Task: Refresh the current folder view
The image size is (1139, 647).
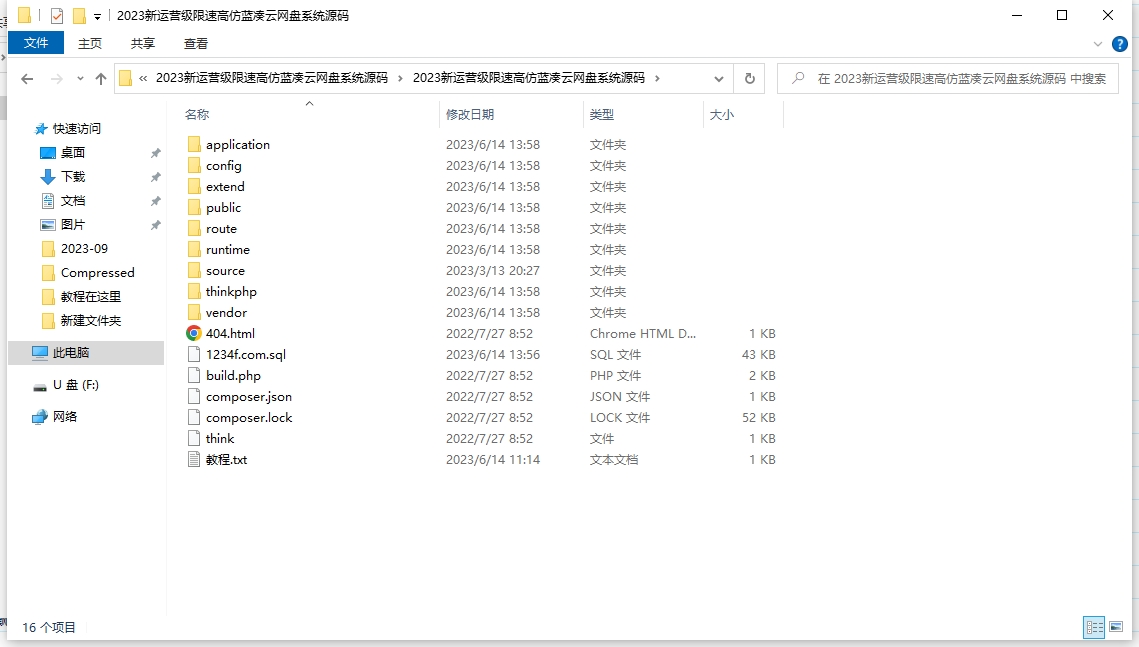Action: pyautogui.click(x=750, y=78)
